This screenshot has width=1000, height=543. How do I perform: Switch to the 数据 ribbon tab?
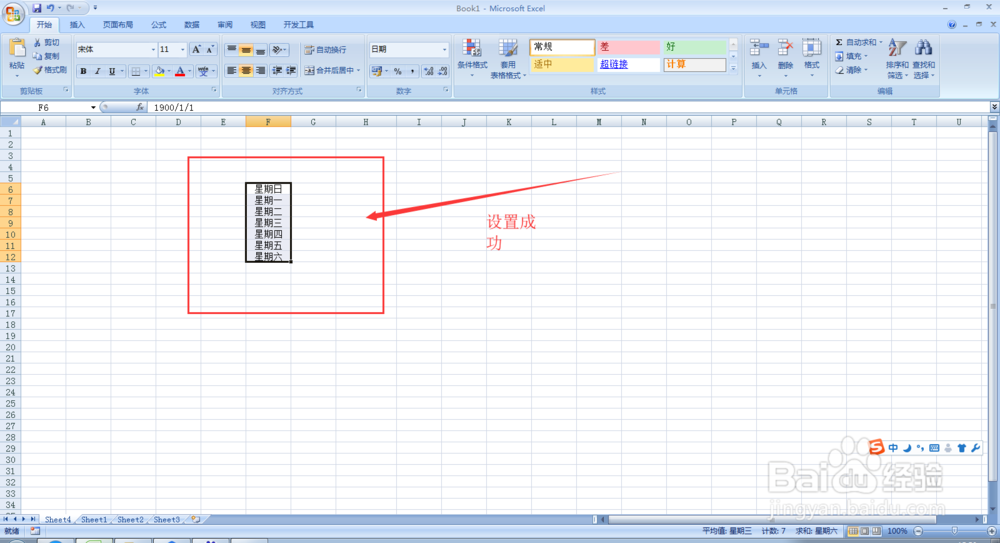[192, 25]
